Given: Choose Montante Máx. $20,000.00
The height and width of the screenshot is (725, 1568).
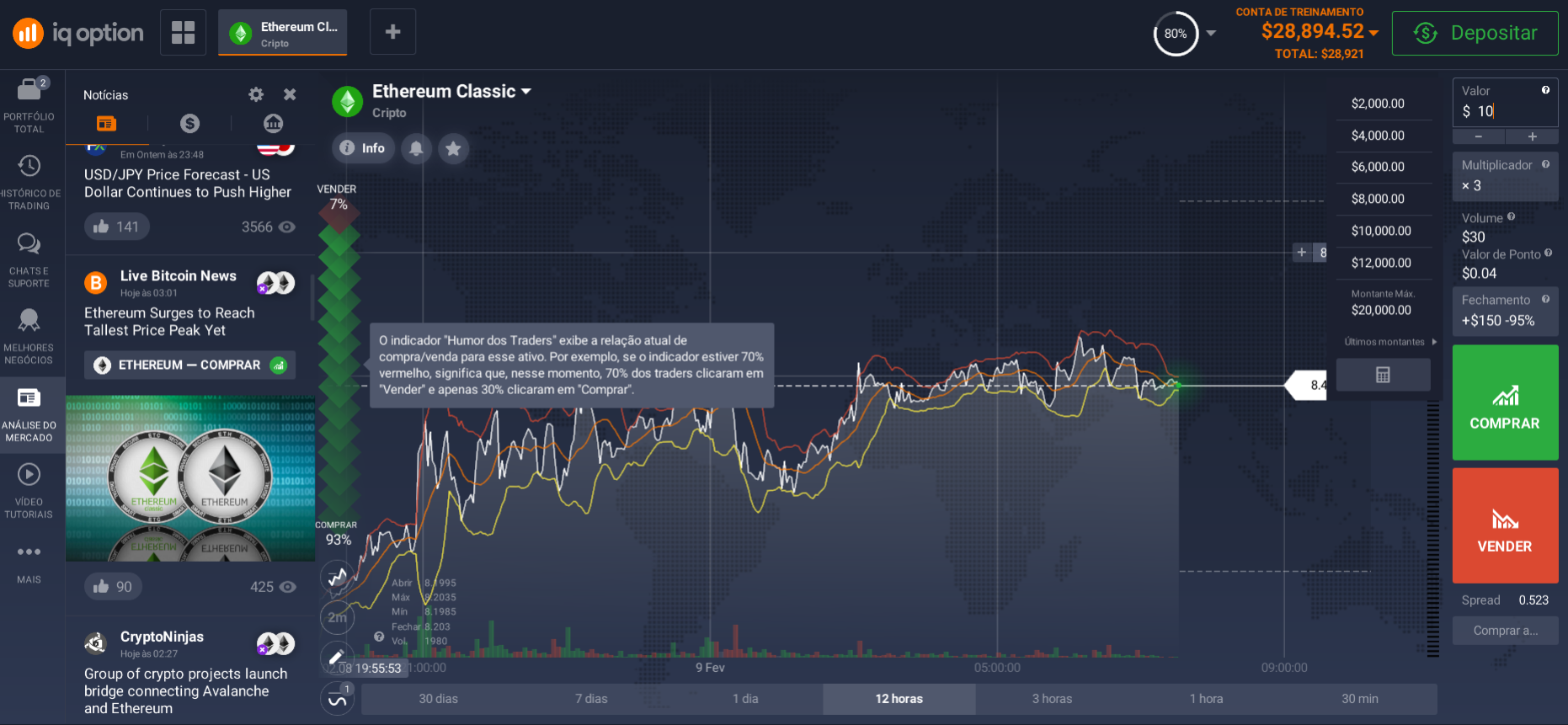Looking at the screenshot, I should pyautogui.click(x=1384, y=303).
